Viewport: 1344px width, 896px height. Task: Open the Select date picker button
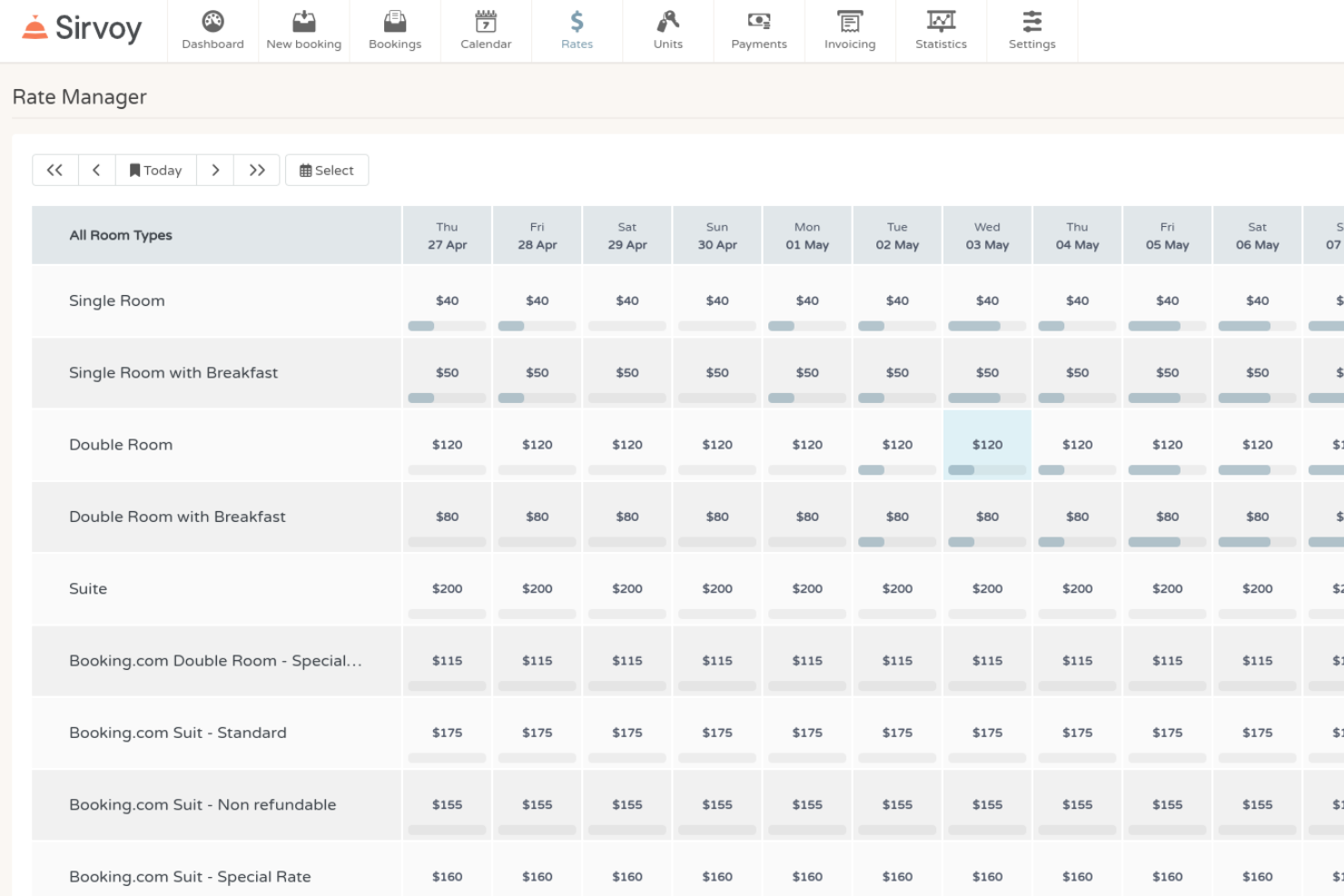(x=327, y=170)
